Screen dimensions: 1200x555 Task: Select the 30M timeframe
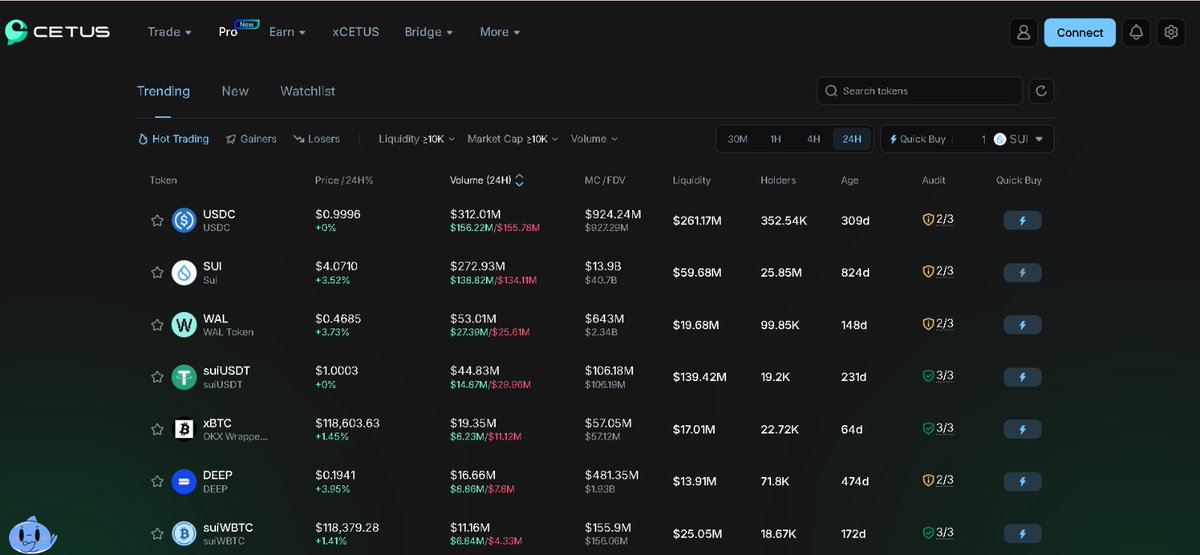coord(738,139)
